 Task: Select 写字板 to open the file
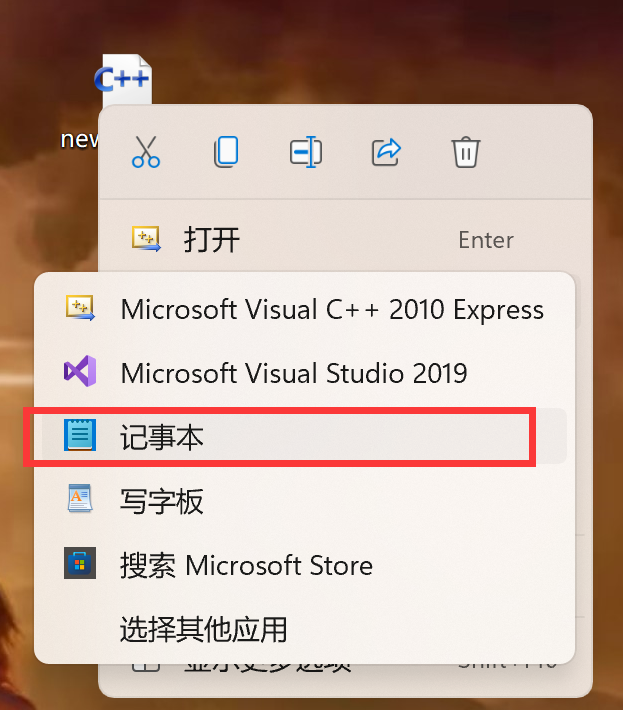pos(304,500)
